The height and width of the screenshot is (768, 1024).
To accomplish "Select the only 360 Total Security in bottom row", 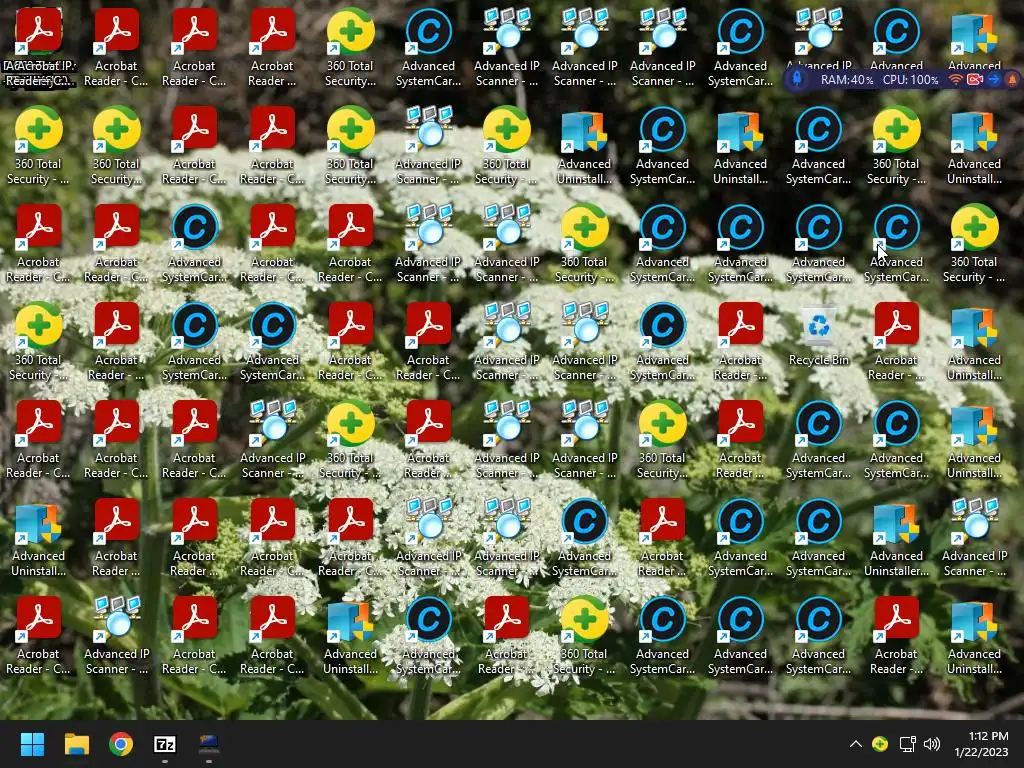I will 584,634.
